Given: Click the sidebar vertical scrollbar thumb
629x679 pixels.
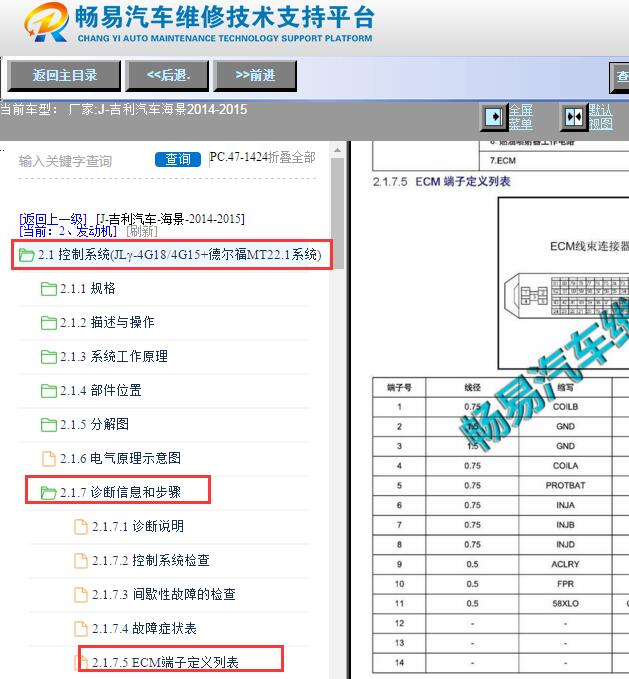Looking at the screenshot, I should (338, 213).
